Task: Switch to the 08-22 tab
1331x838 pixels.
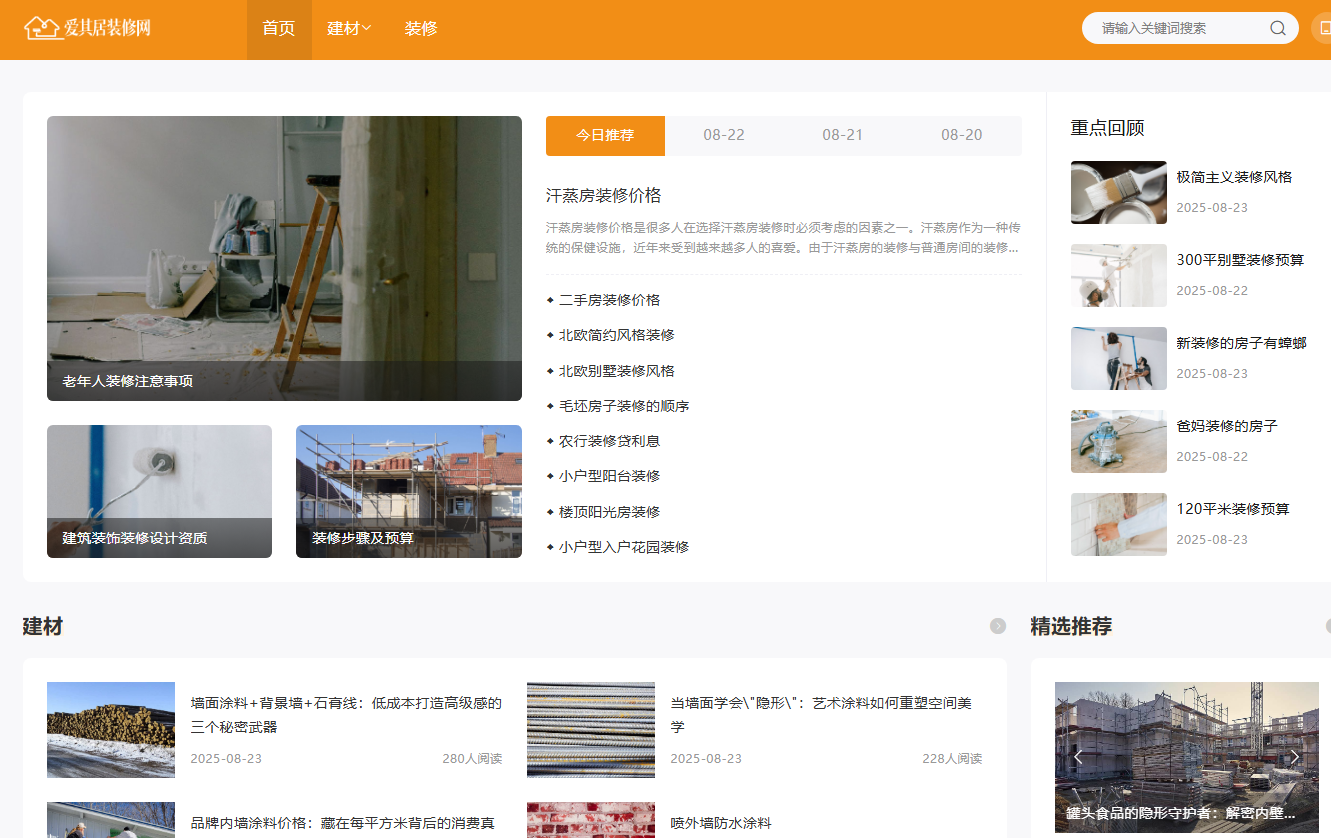Action: tap(723, 135)
